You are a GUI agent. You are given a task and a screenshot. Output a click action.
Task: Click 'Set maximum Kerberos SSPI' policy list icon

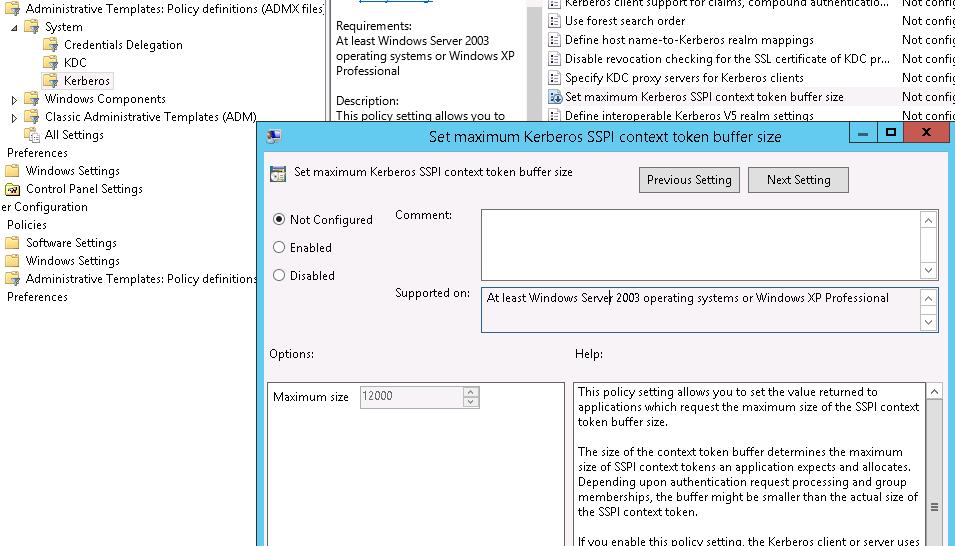(x=555, y=97)
